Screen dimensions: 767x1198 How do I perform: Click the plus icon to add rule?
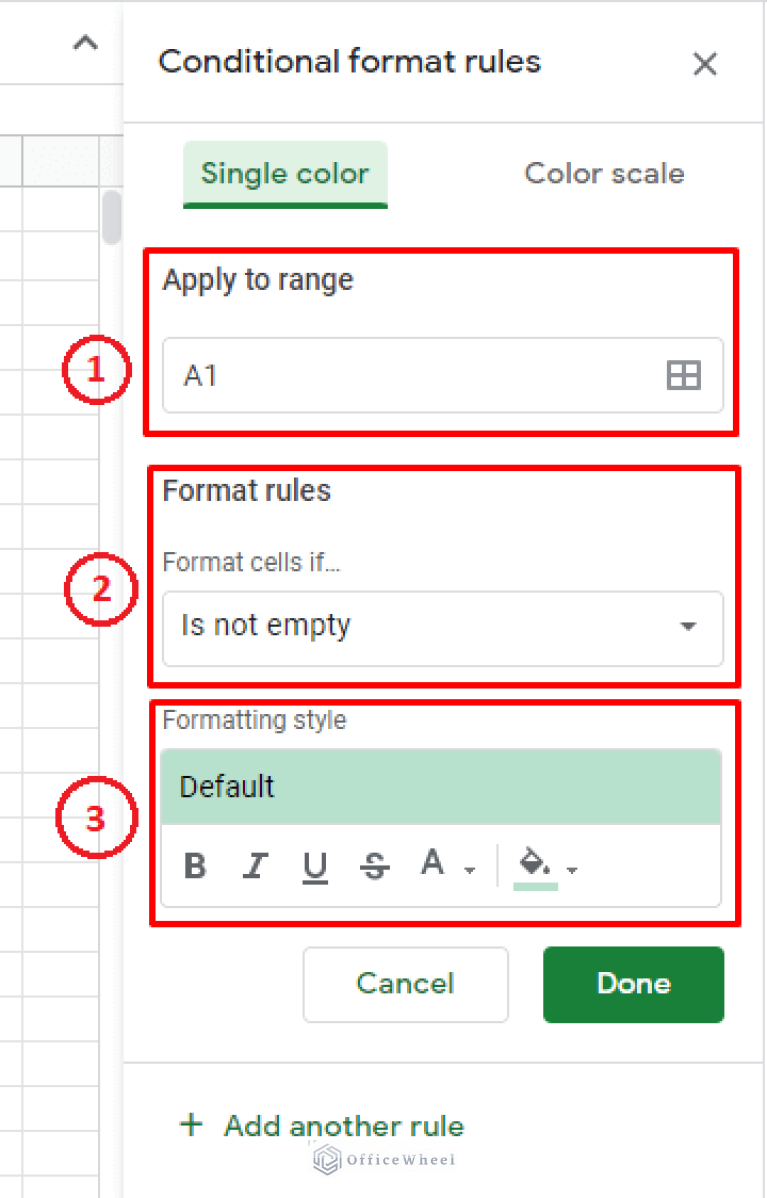189,1125
